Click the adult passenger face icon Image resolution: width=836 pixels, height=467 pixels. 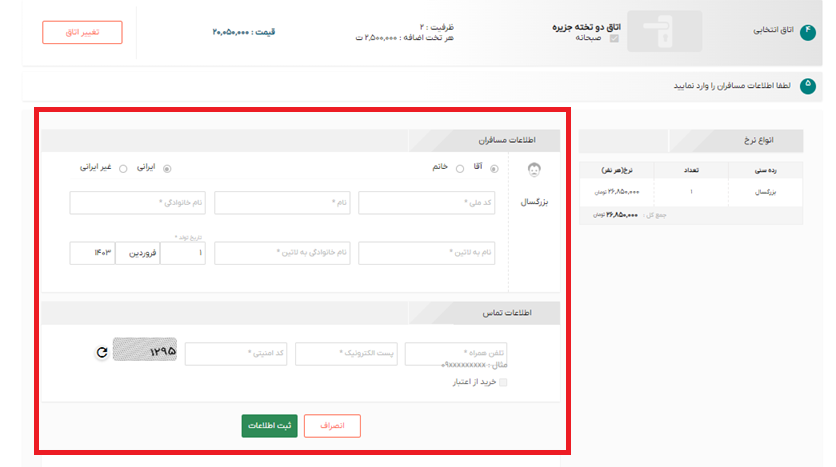pyautogui.click(x=534, y=170)
